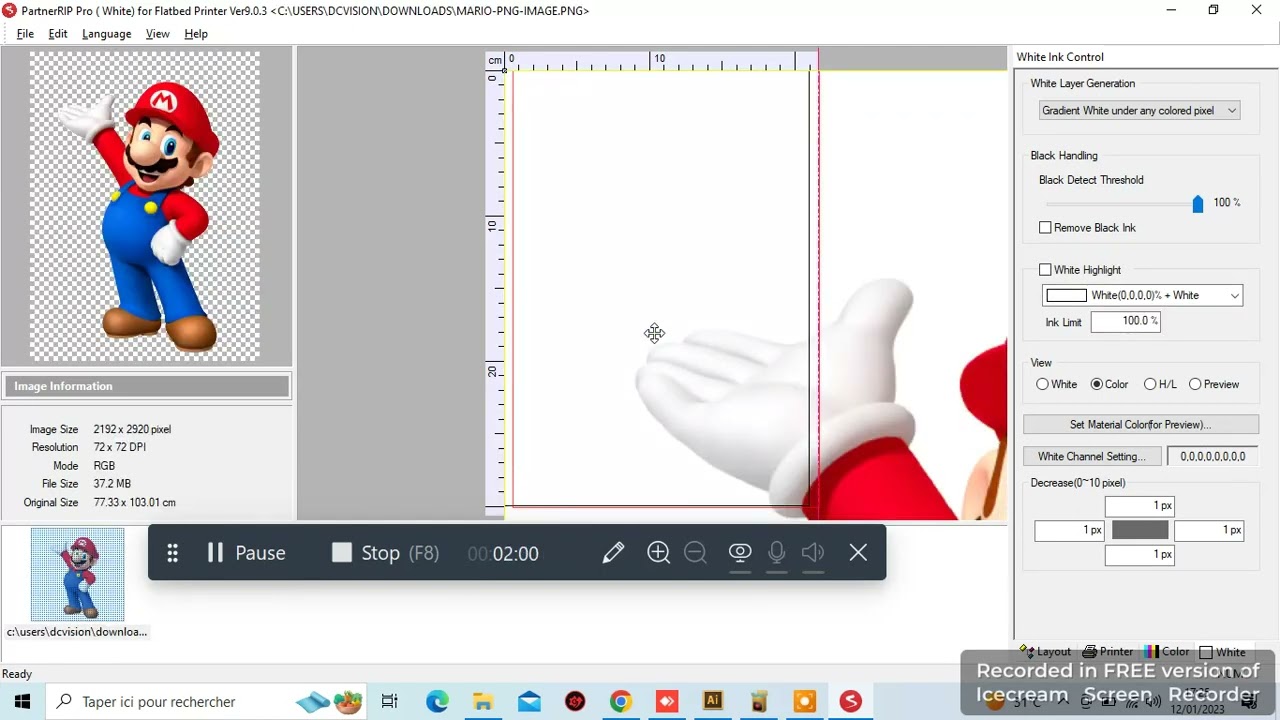Select the recorder pencil draw tool
The width and height of the screenshot is (1280, 720).
coord(613,552)
